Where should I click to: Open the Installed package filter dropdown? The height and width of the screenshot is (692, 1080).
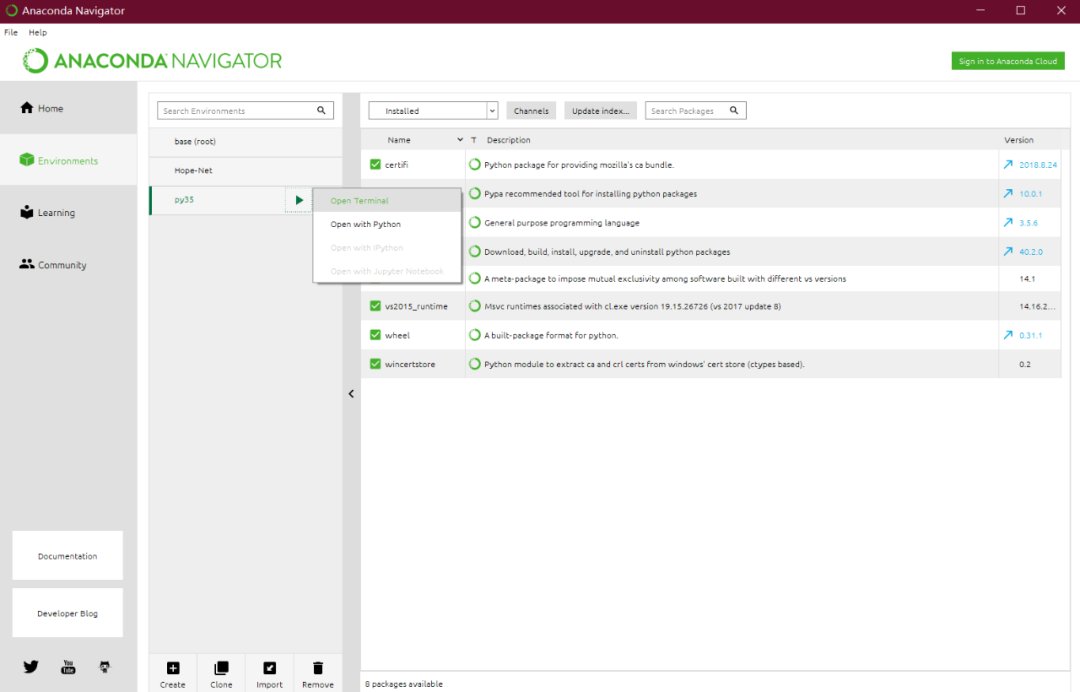click(x=433, y=110)
